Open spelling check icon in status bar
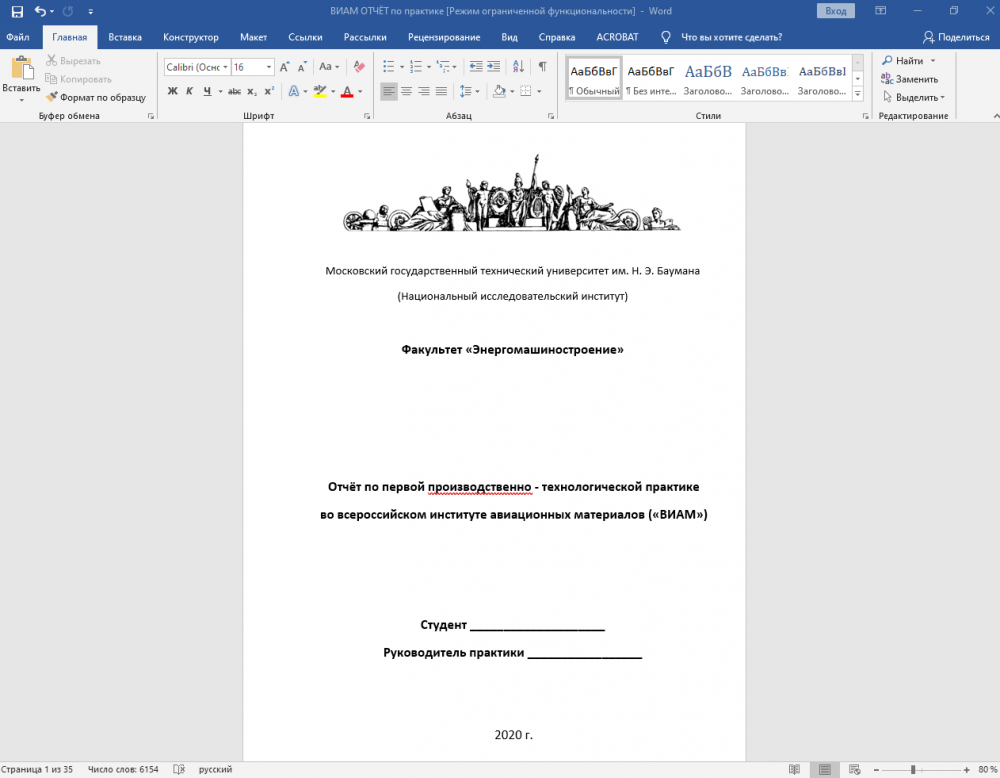Screen dimensions: 1000x778 click(179, 770)
